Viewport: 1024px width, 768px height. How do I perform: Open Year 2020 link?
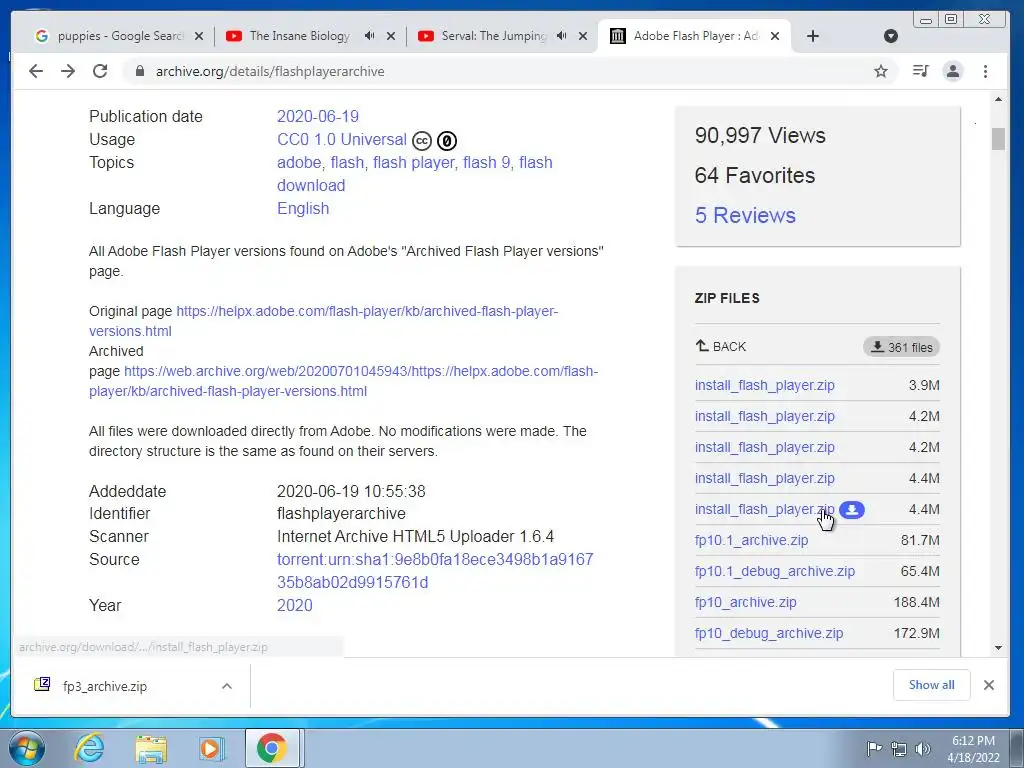click(x=295, y=605)
